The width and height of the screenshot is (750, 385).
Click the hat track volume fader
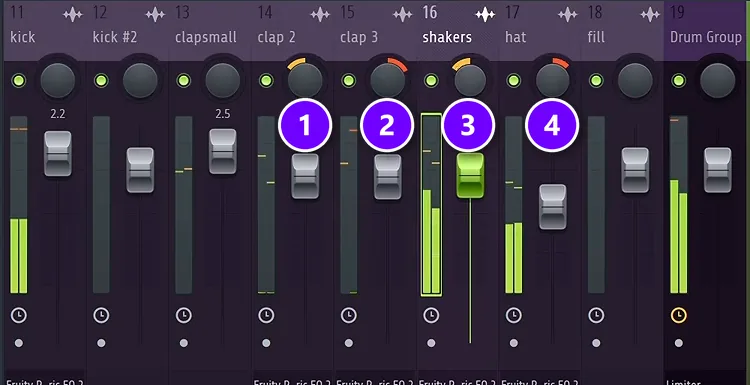coord(553,207)
